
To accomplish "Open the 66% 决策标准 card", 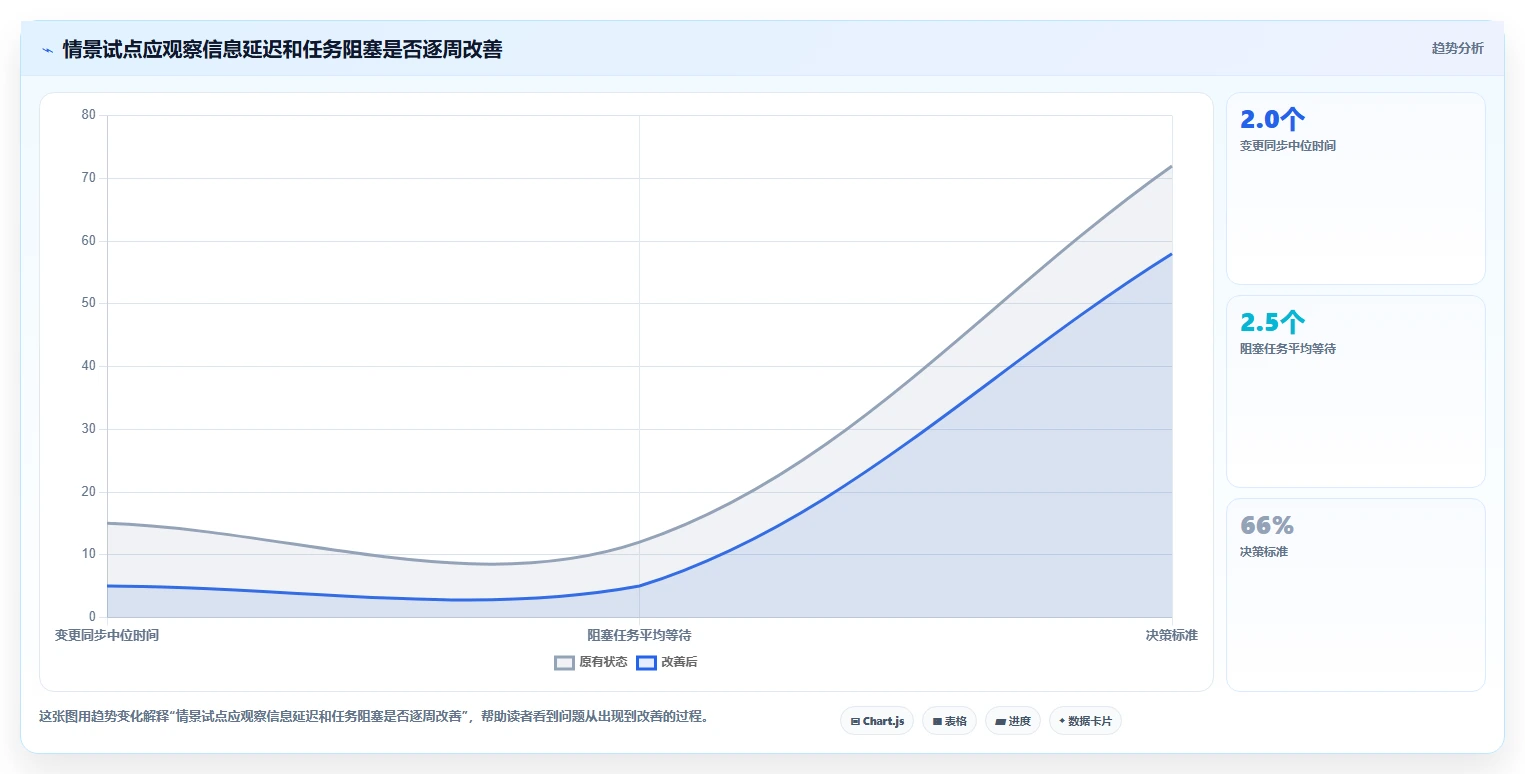I will coord(1355,595).
